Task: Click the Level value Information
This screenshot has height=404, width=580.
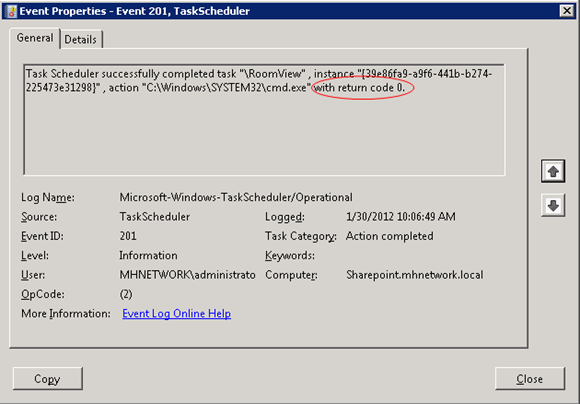Action: (148, 256)
